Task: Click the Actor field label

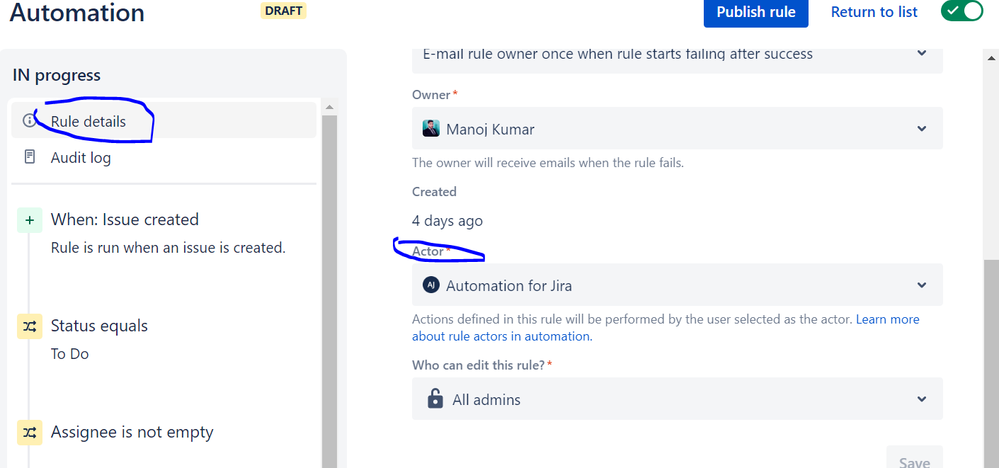Action: pos(428,252)
